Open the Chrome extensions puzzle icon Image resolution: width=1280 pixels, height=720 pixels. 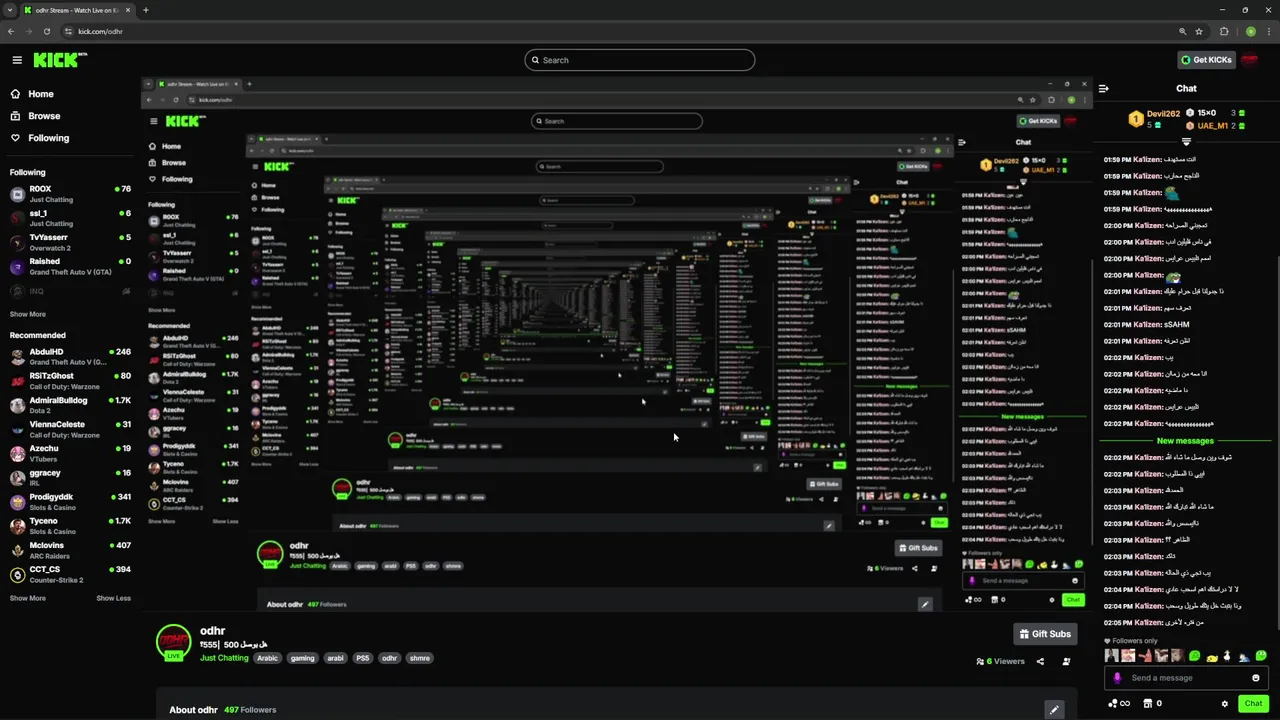point(1224,31)
